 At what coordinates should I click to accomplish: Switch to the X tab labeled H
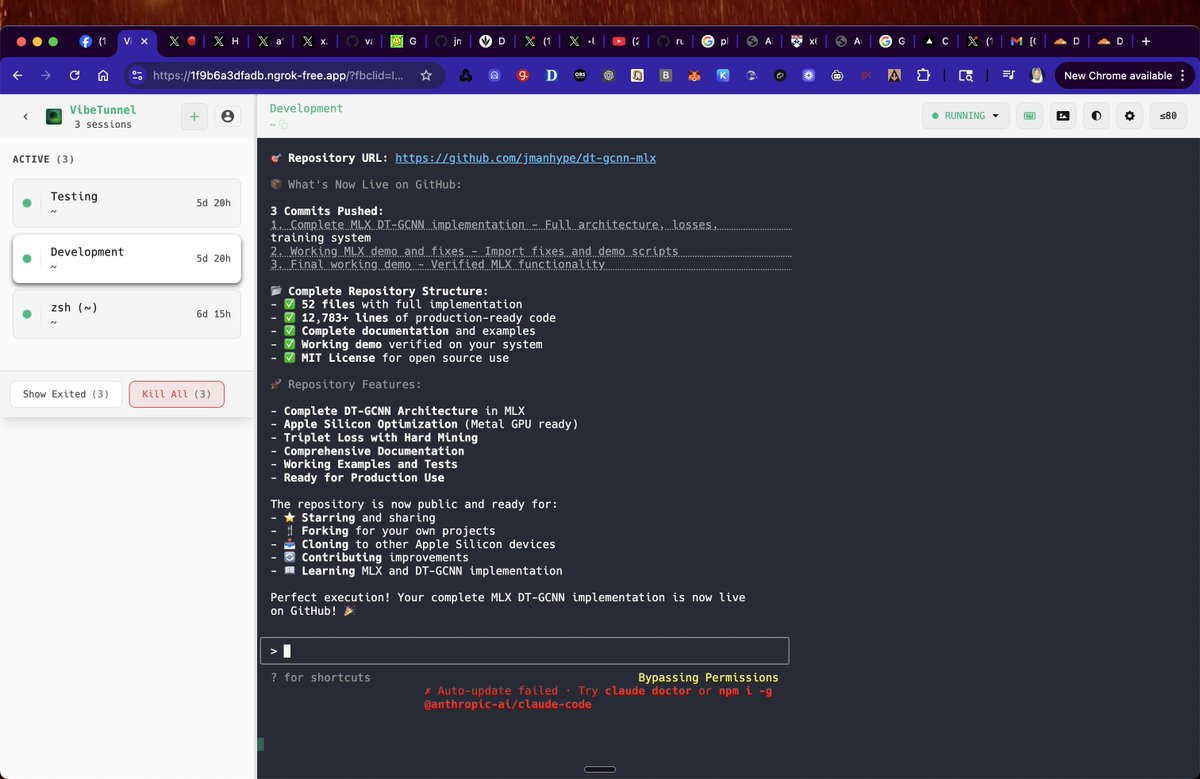pyautogui.click(x=226, y=41)
